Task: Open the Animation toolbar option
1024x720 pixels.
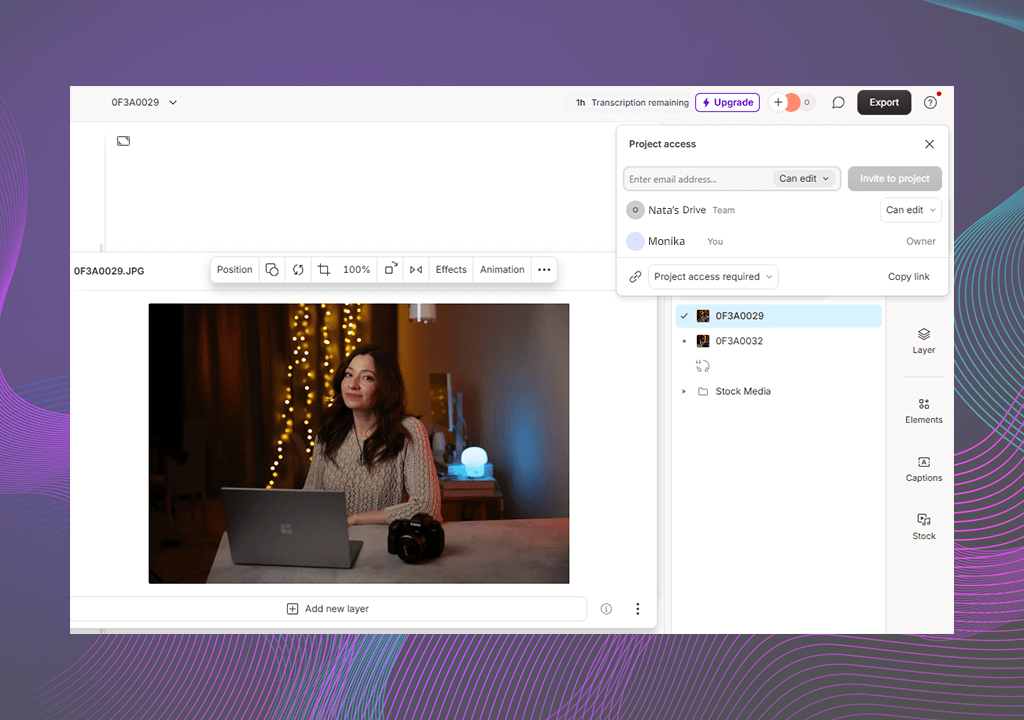Action: [502, 269]
